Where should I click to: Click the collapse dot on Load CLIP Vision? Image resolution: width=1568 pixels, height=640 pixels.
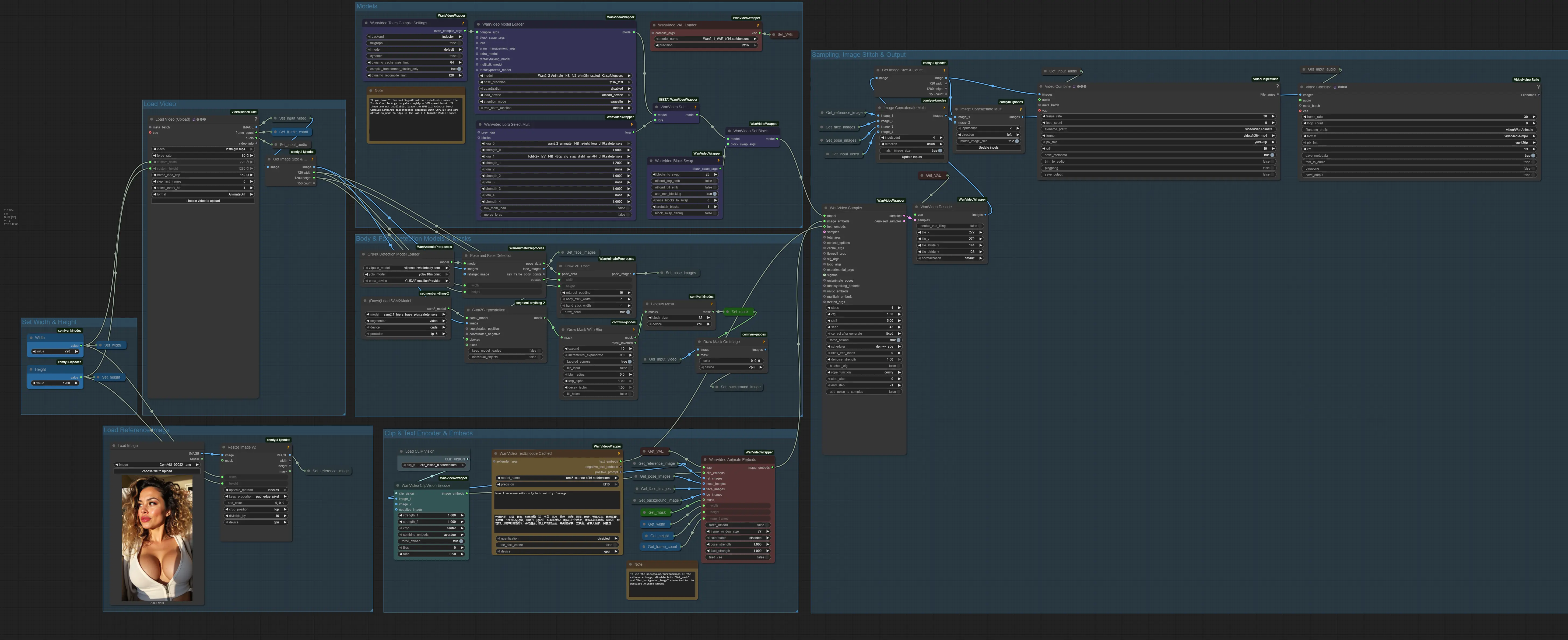[x=401, y=451]
